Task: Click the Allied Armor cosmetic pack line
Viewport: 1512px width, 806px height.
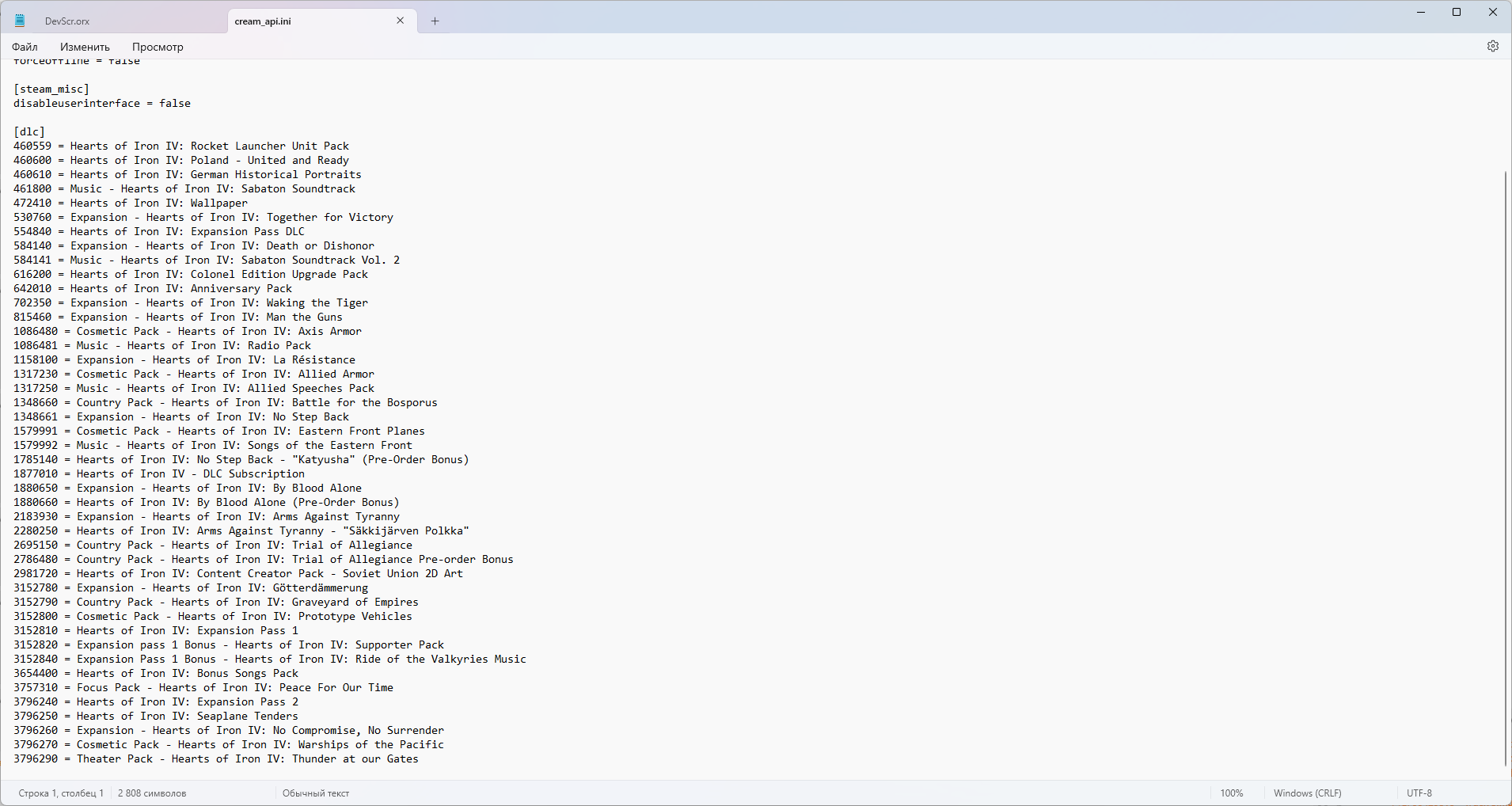Action: point(194,374)
